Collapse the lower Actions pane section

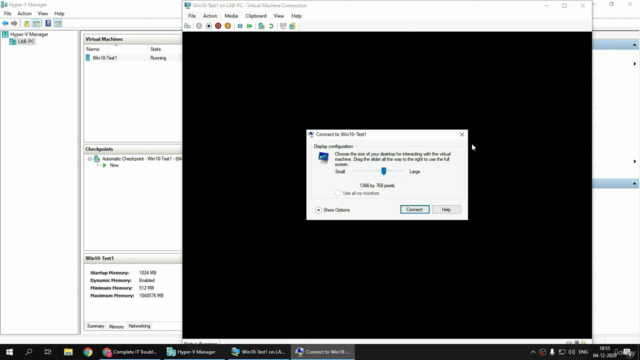click(x=634, y=184)
